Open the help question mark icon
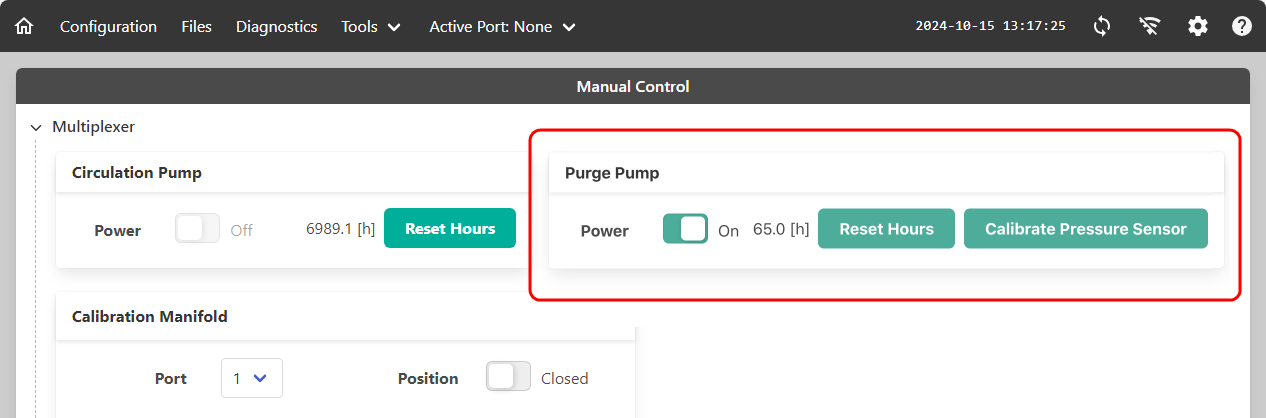This screenshot has height=418, width=1266. click(1242, 27)
